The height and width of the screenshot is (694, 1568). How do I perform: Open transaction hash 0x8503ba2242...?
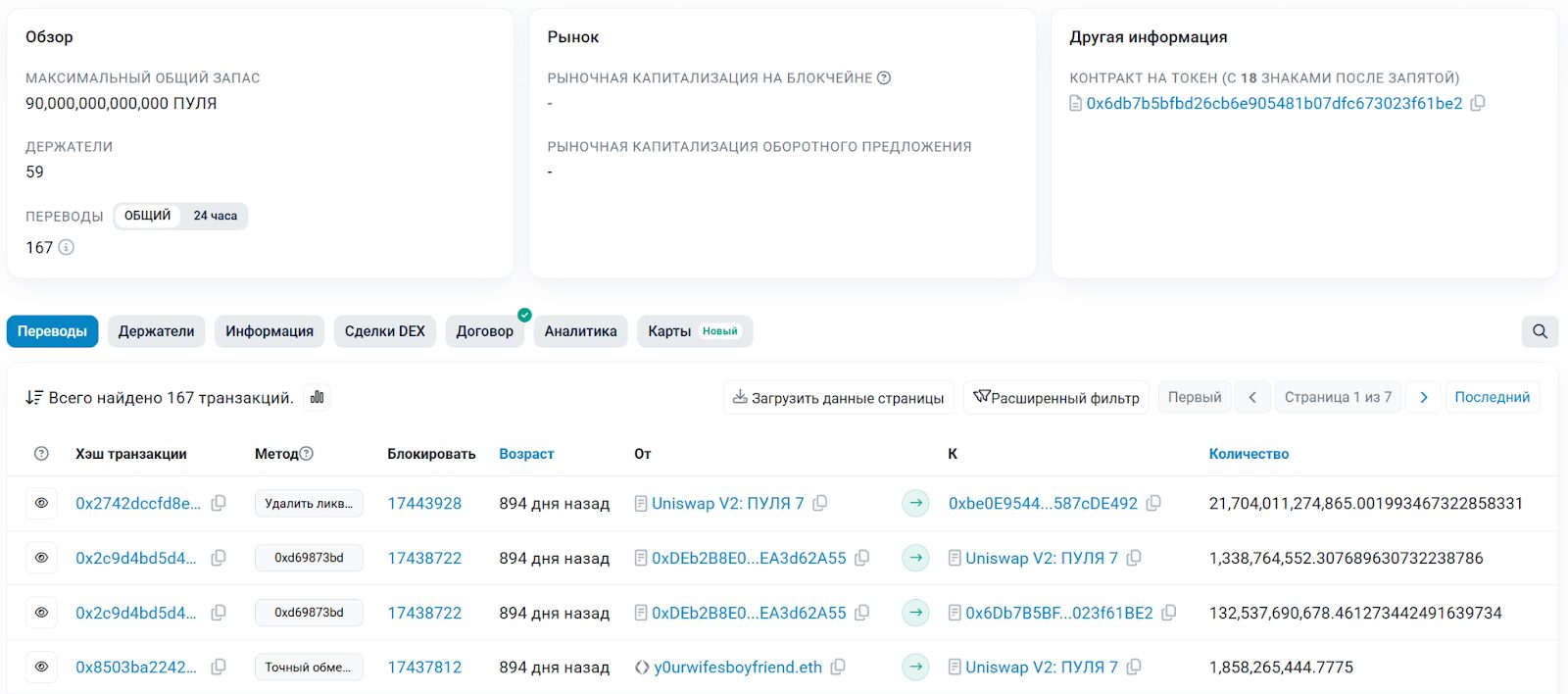click(136, 667)
